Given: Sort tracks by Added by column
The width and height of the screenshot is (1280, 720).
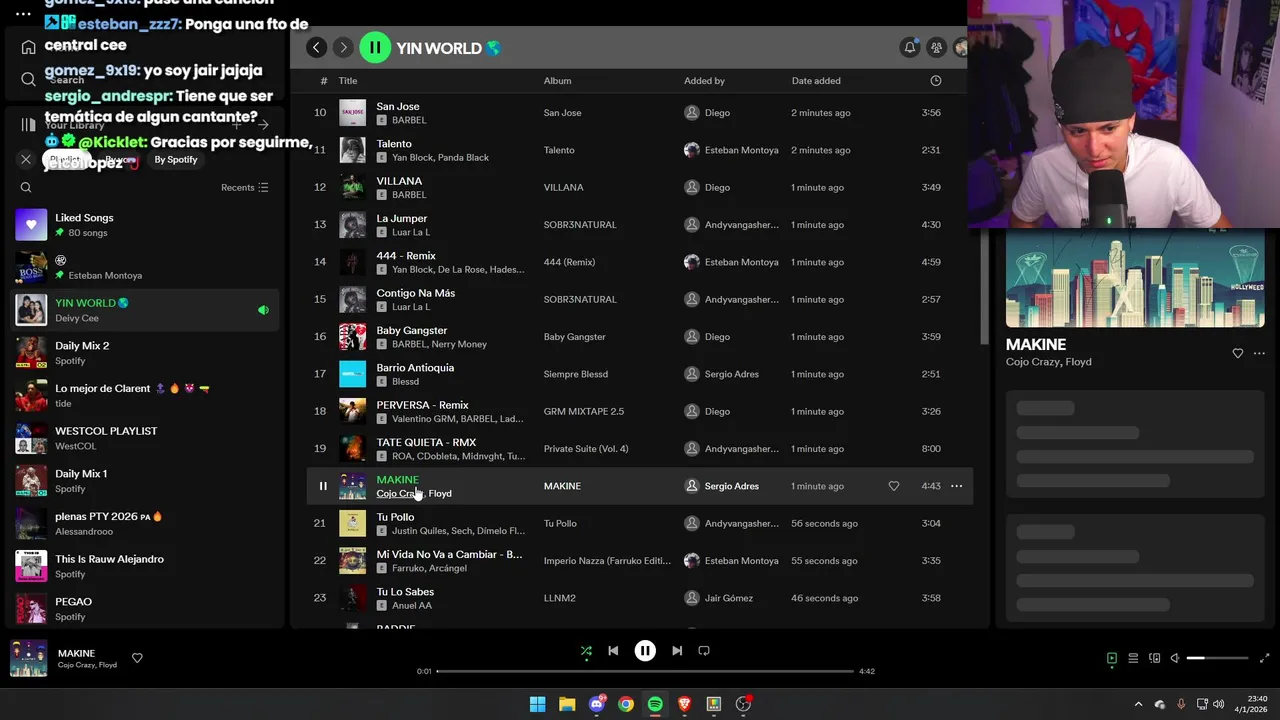Looking at the screenshot, I should click(704, 81).
